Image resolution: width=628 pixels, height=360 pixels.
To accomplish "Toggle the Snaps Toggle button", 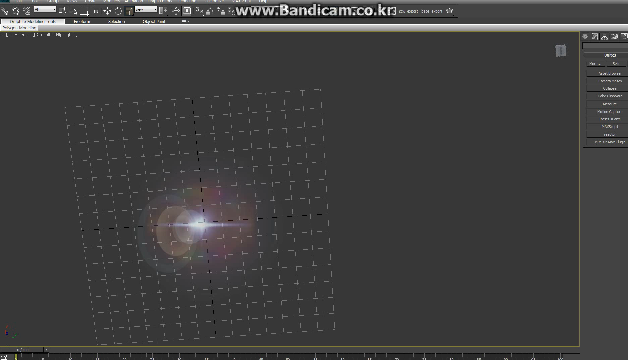I will [x=198, y=11].
